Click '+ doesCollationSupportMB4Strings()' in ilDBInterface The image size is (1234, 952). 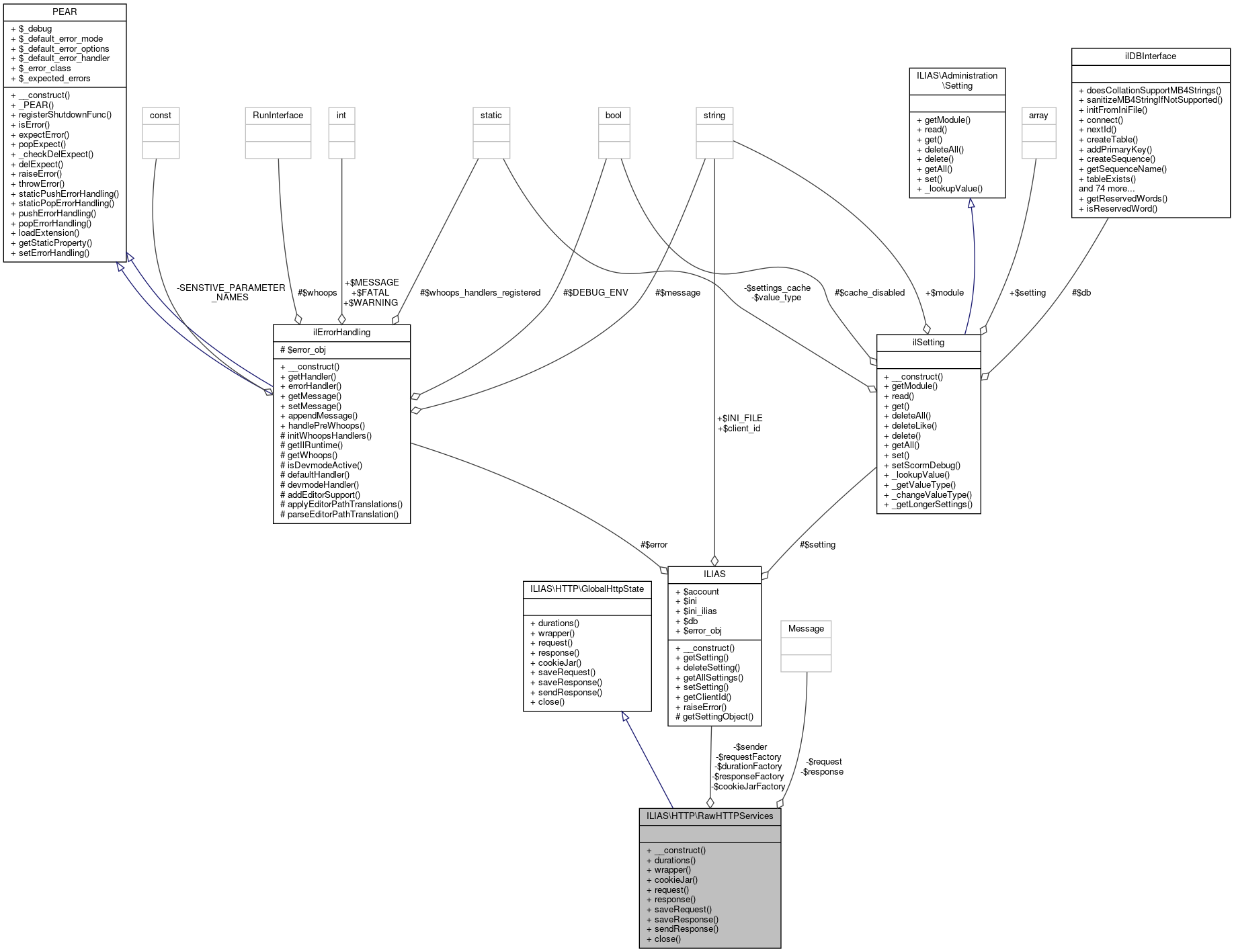pyautogui.click(x=1150, y=91)
